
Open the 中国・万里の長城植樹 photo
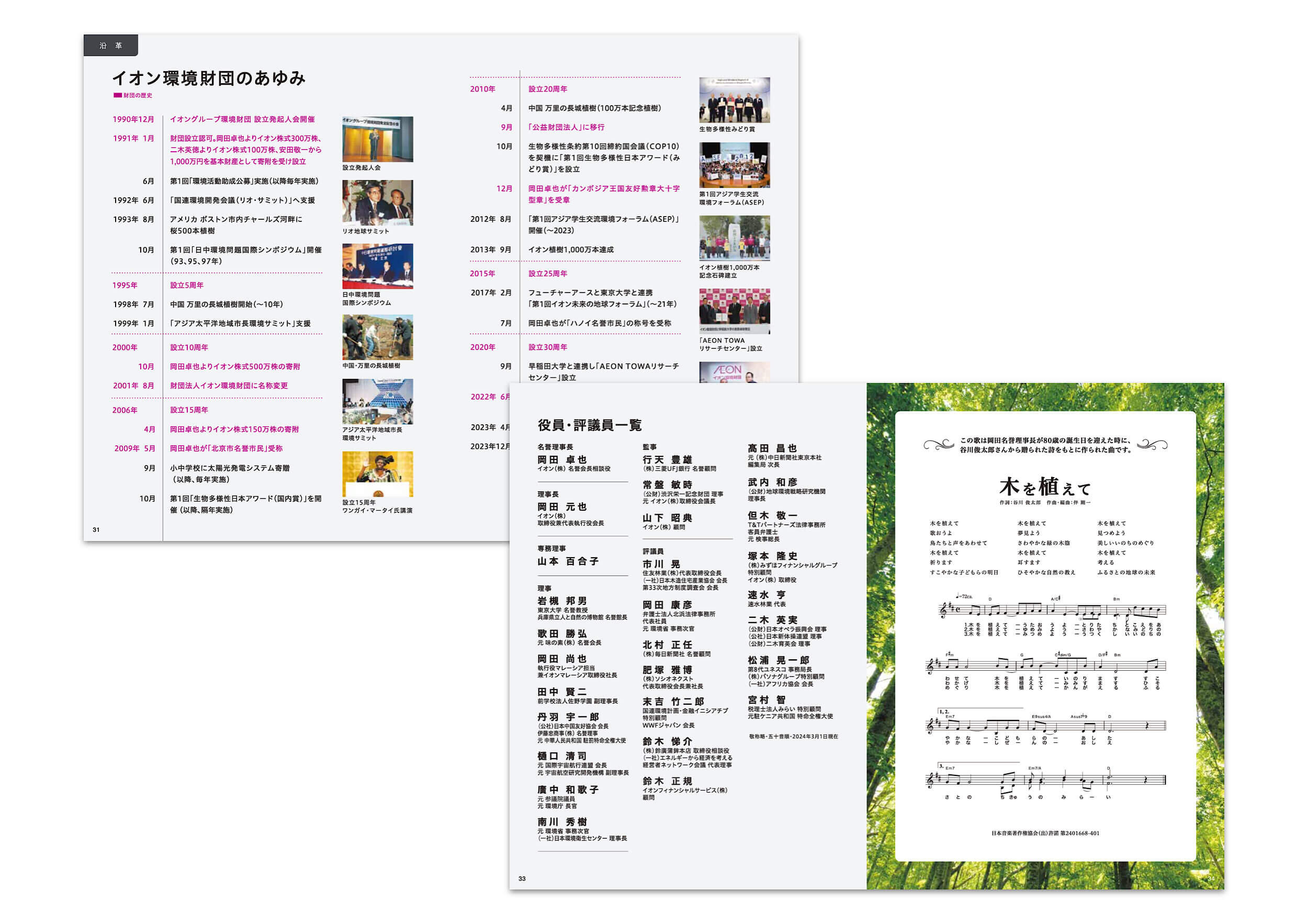(378, 337)
